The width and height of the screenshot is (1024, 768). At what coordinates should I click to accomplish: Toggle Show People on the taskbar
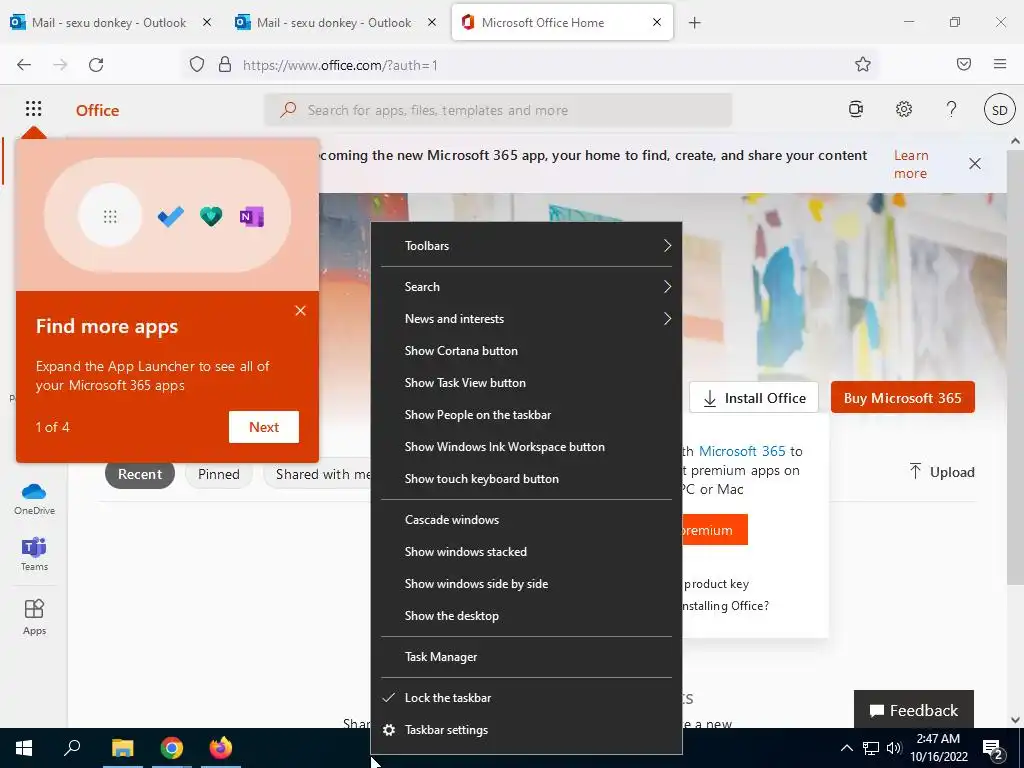point(526,415)
